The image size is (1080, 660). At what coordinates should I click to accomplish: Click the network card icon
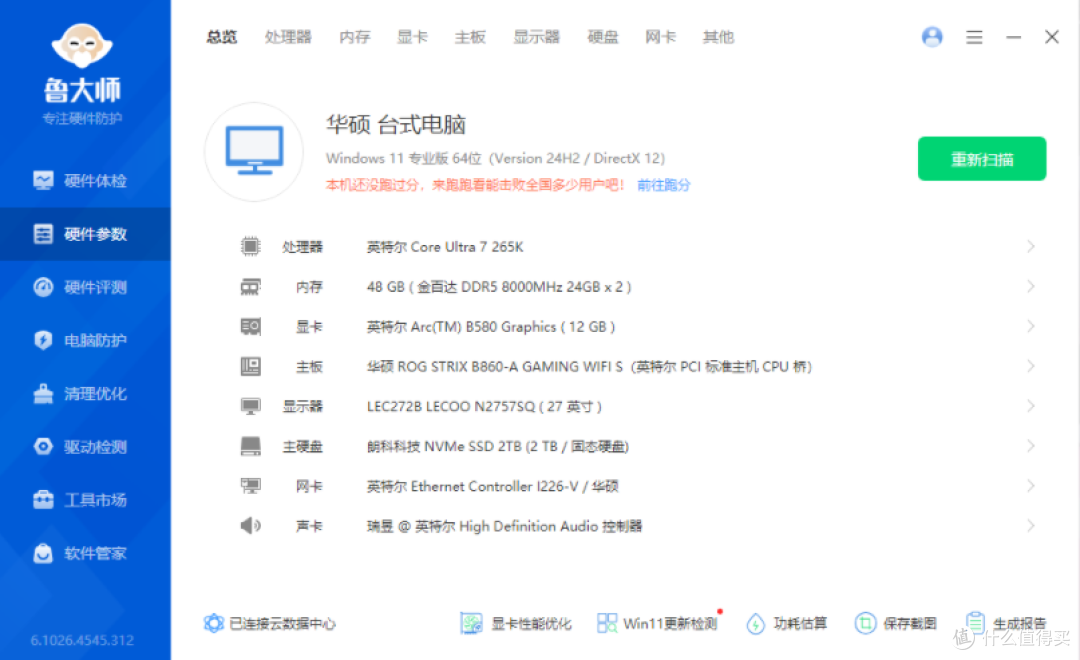(x=250, y=486)
